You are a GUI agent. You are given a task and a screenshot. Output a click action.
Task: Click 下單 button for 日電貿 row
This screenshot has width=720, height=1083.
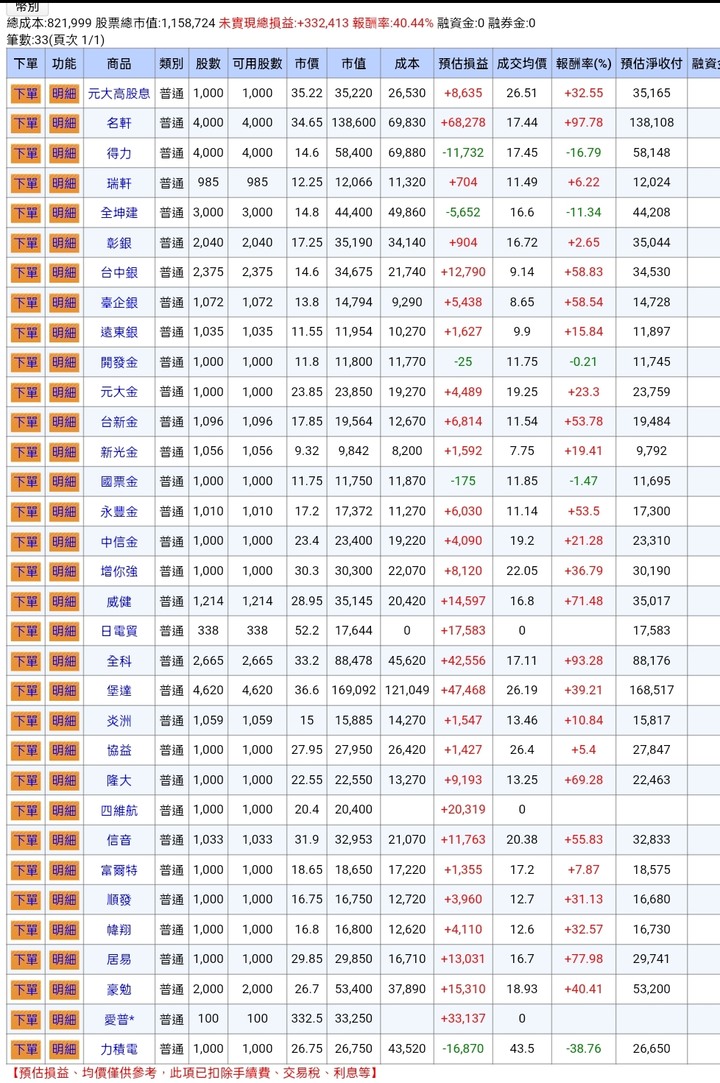26,631
